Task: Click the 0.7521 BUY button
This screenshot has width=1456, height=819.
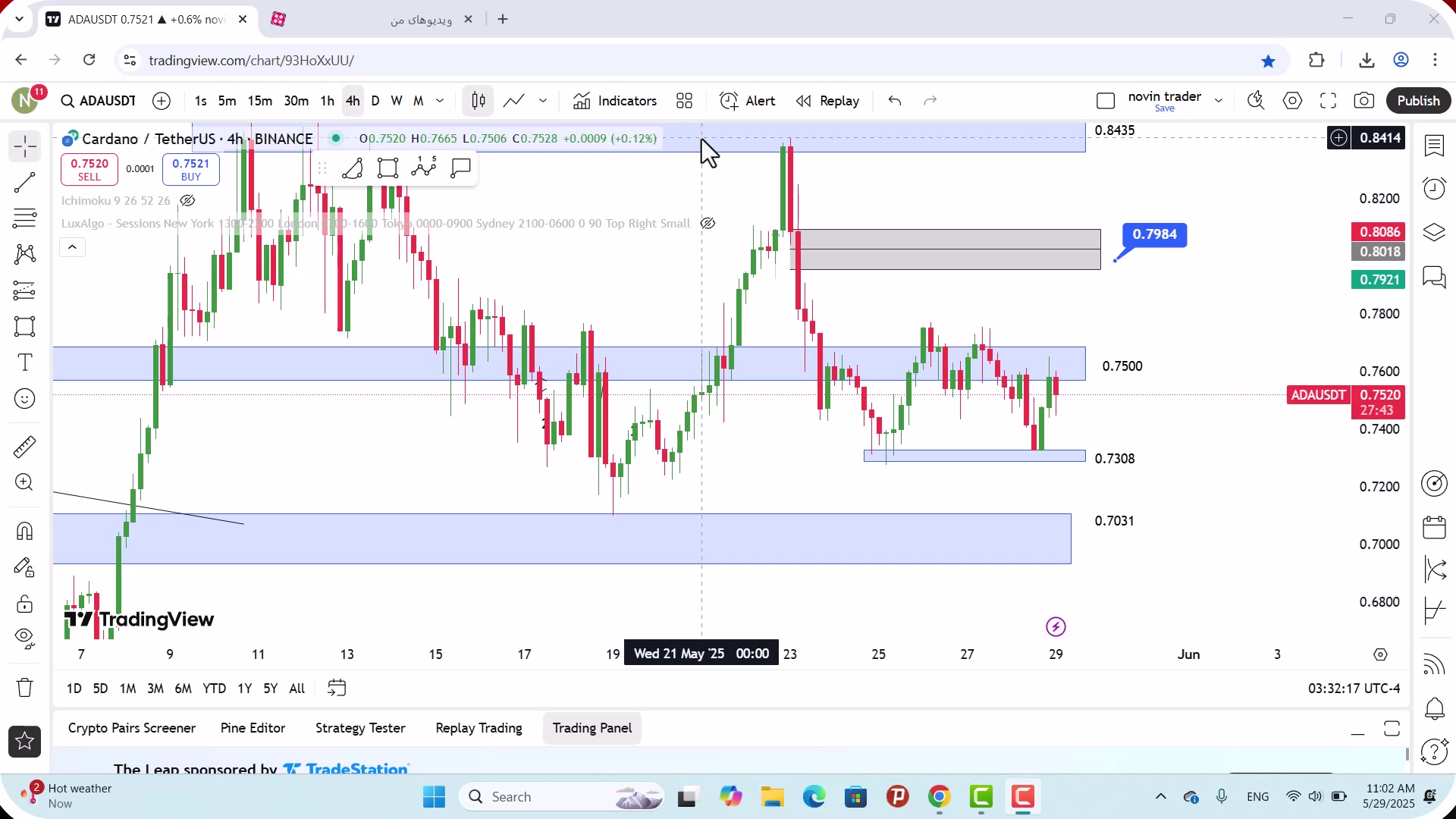Action: point(191,169)
